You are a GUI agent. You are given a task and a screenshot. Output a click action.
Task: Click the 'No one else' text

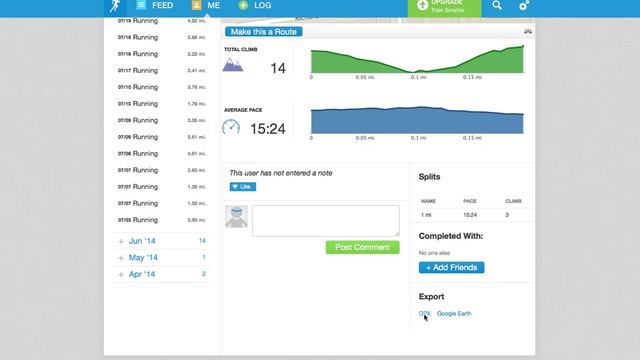click(x=434, y=253)
